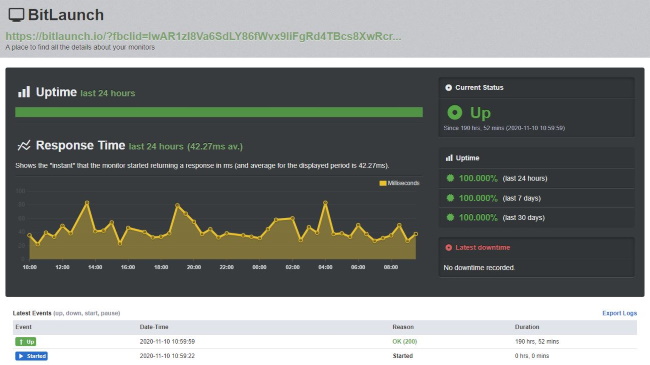650x365 pixels.
Task: Open the bitlaunch.io monitor URL link
Action: coord(203,36)
